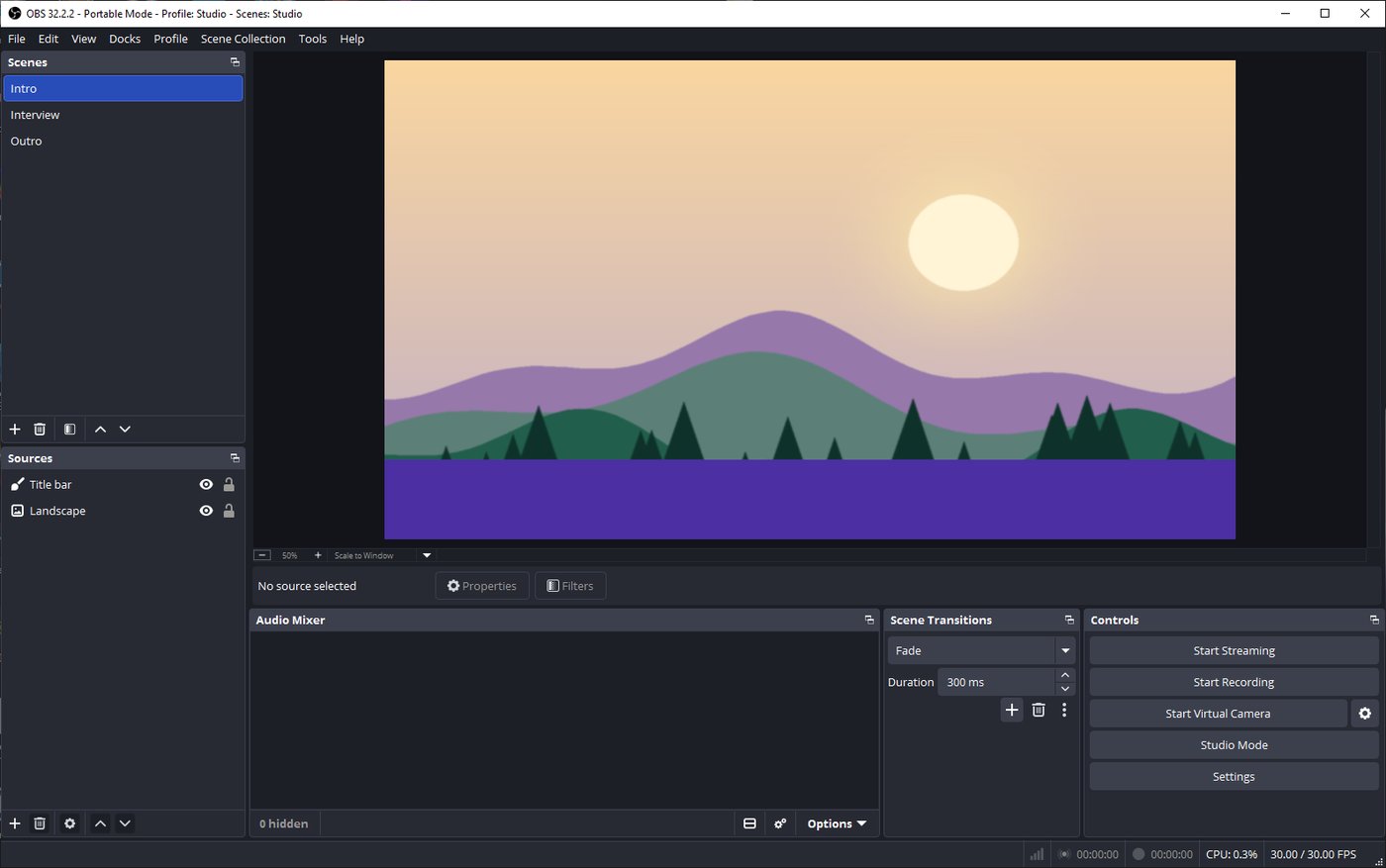Float the Sources dock panel
Viewport: 1386px width, 868px height.
pos(235,458)
